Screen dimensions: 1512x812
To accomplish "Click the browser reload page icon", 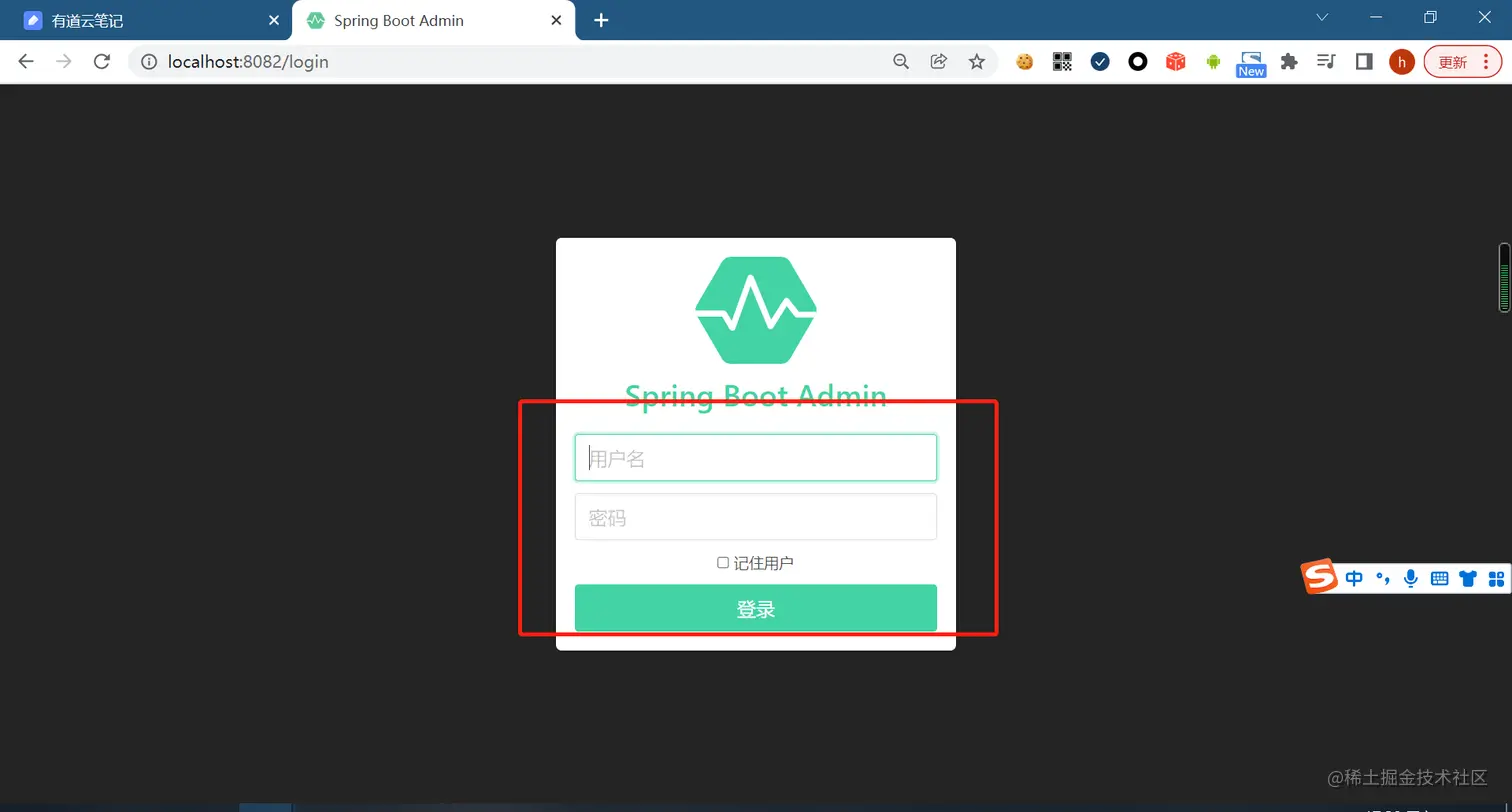I will (101, 62).
